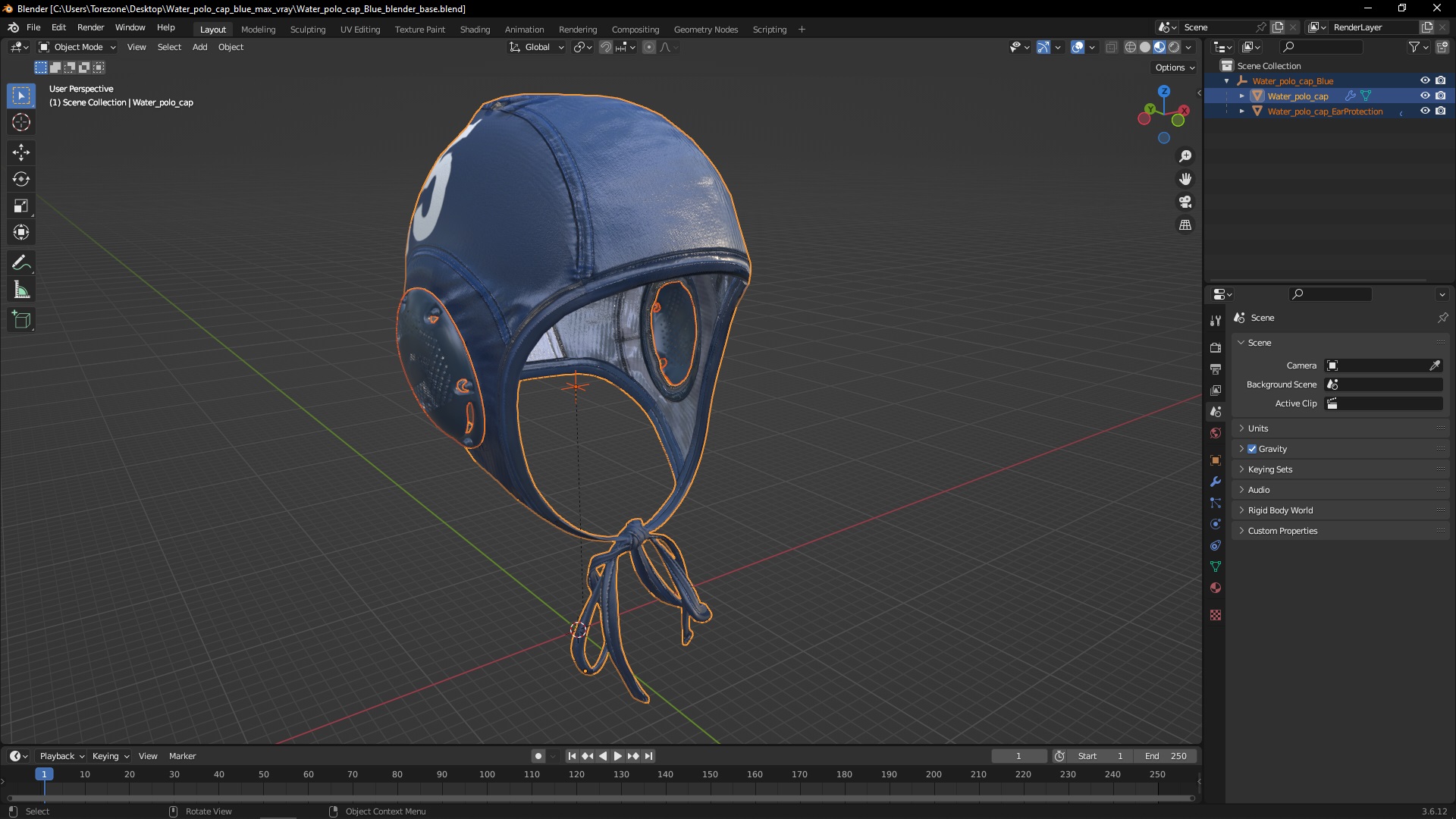Open the Physics properties tab
The width and height of the screenshot is (1456, 819).
(1216, 524)
